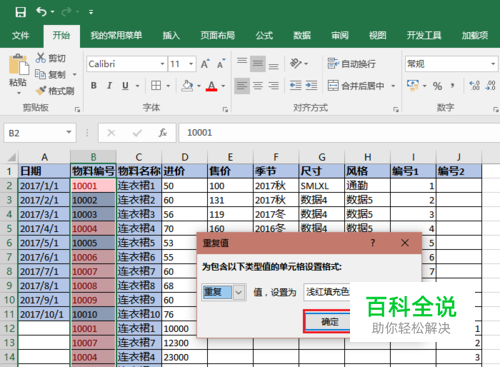
Task: Open the 我的常用菜单 tab
Action: pyautogui.click(x=116, y=35)
